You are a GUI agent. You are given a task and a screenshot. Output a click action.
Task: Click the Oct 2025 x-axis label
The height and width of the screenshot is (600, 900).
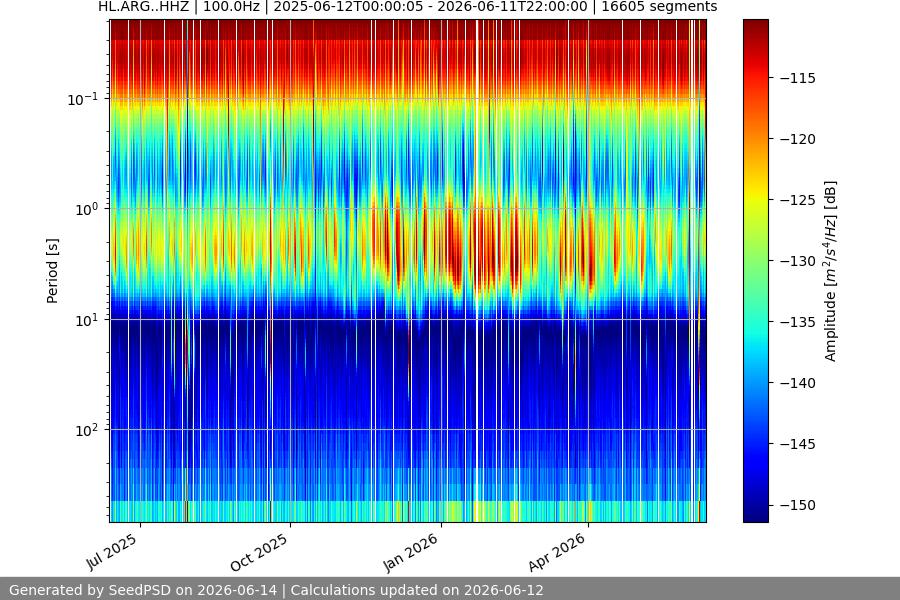click(x=259, y=552)
